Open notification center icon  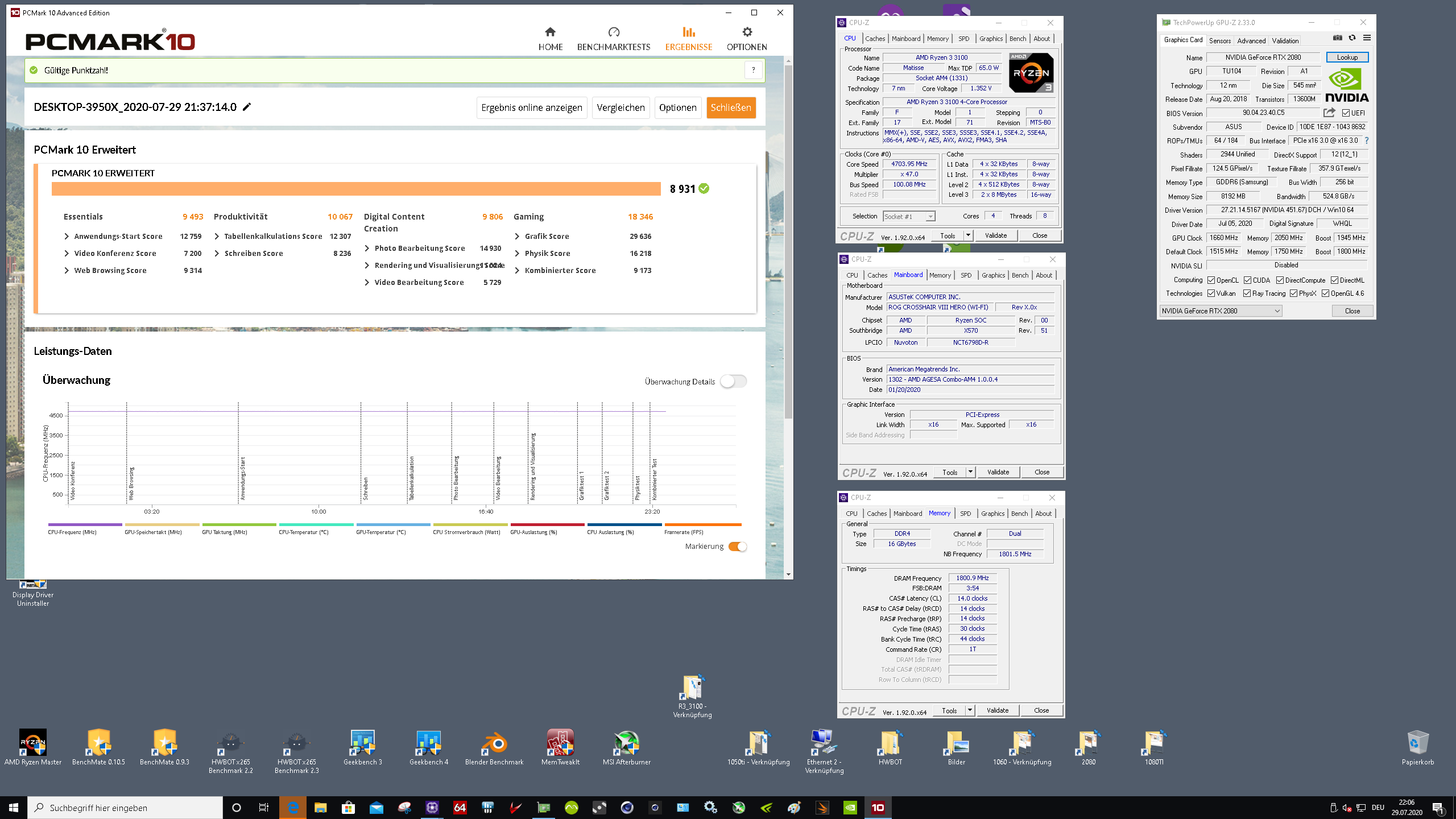[x=1438, y=808]
